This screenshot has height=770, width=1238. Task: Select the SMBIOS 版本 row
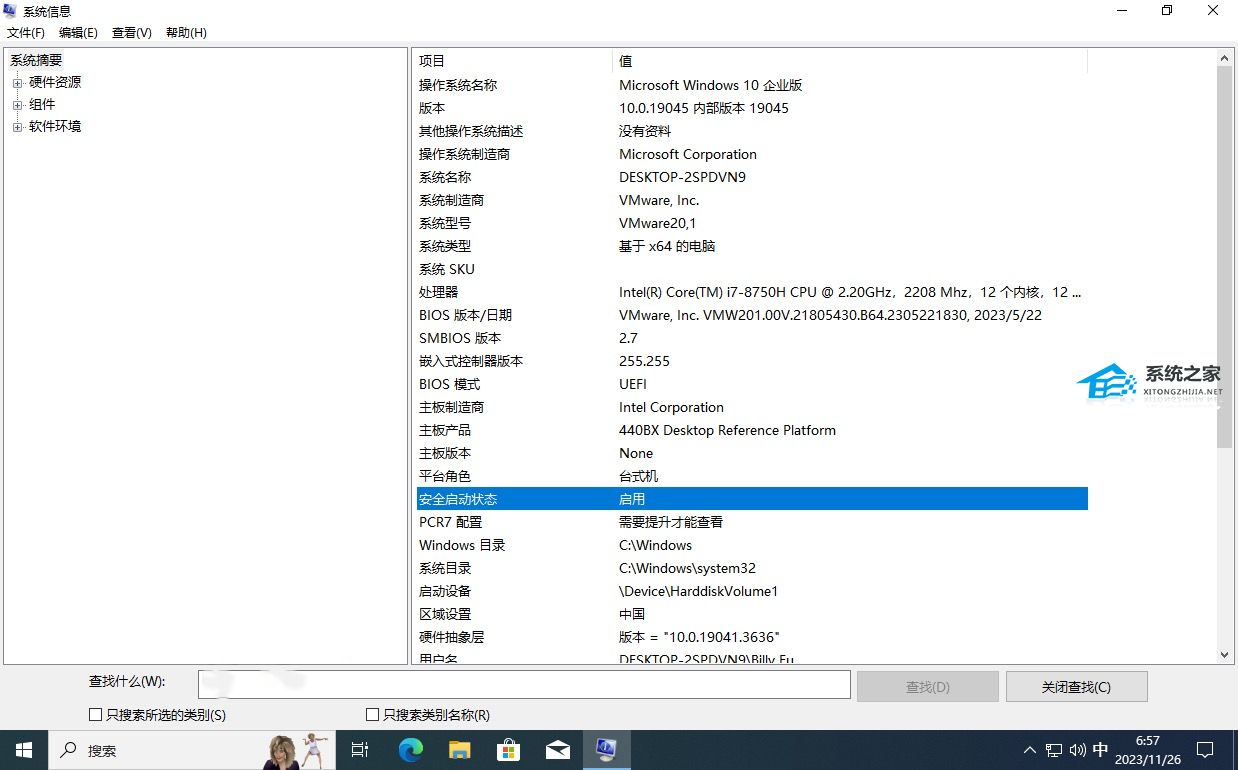(x=751, y=338)
